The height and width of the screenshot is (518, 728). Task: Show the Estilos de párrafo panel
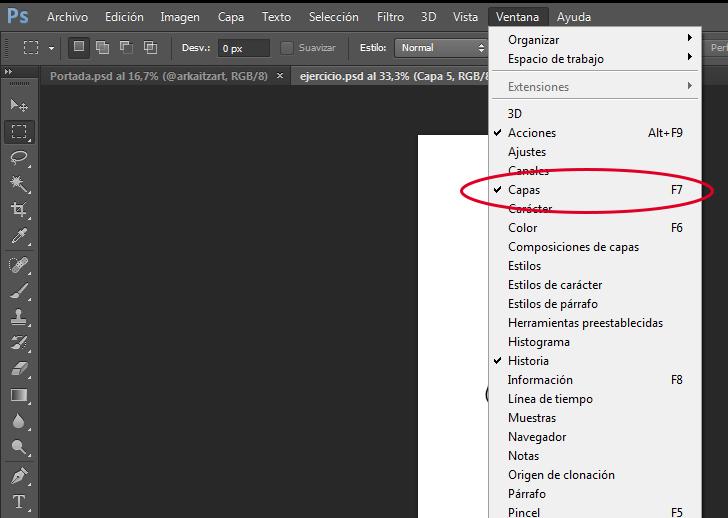(595, 304)
